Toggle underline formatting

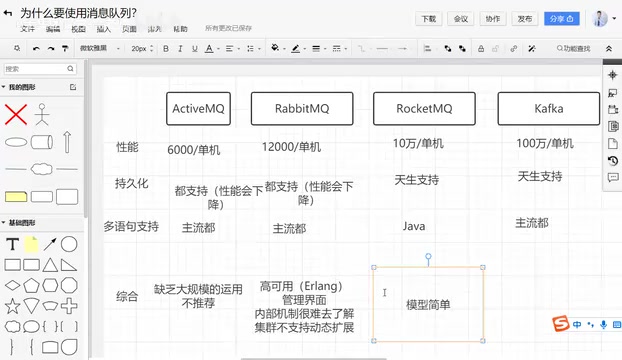click(195, 48)
